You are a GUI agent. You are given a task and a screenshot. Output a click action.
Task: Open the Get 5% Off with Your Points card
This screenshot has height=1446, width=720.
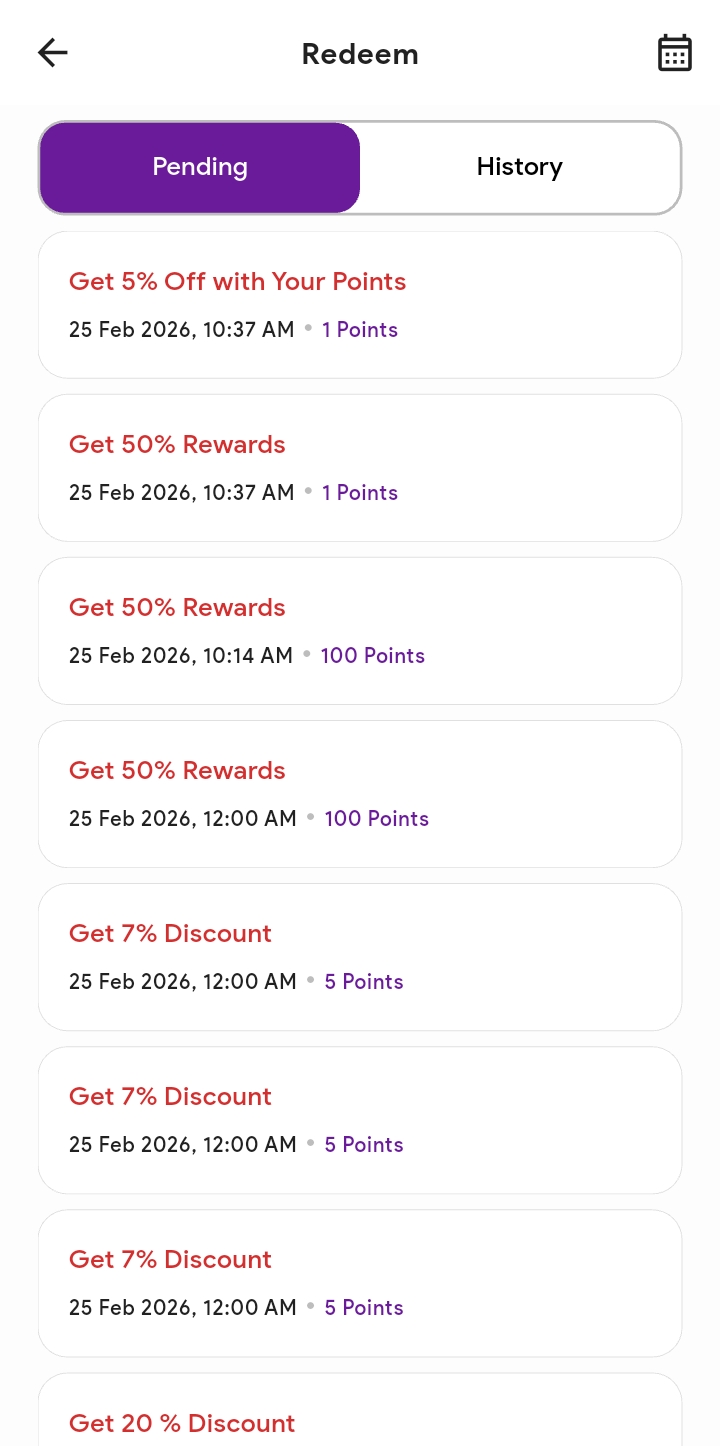tap(360, 305)
